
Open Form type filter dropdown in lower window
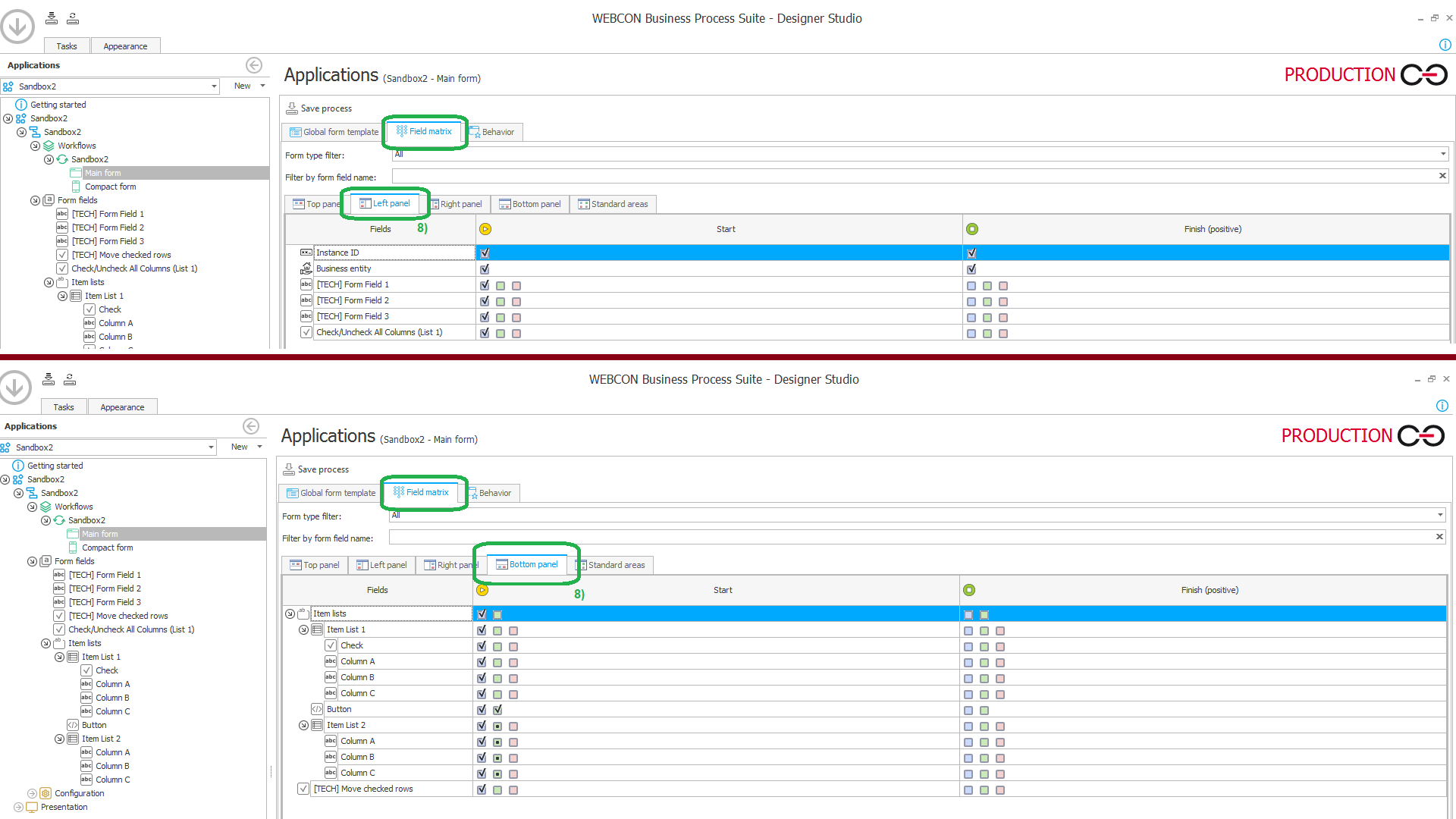(x=1439, y=515)
